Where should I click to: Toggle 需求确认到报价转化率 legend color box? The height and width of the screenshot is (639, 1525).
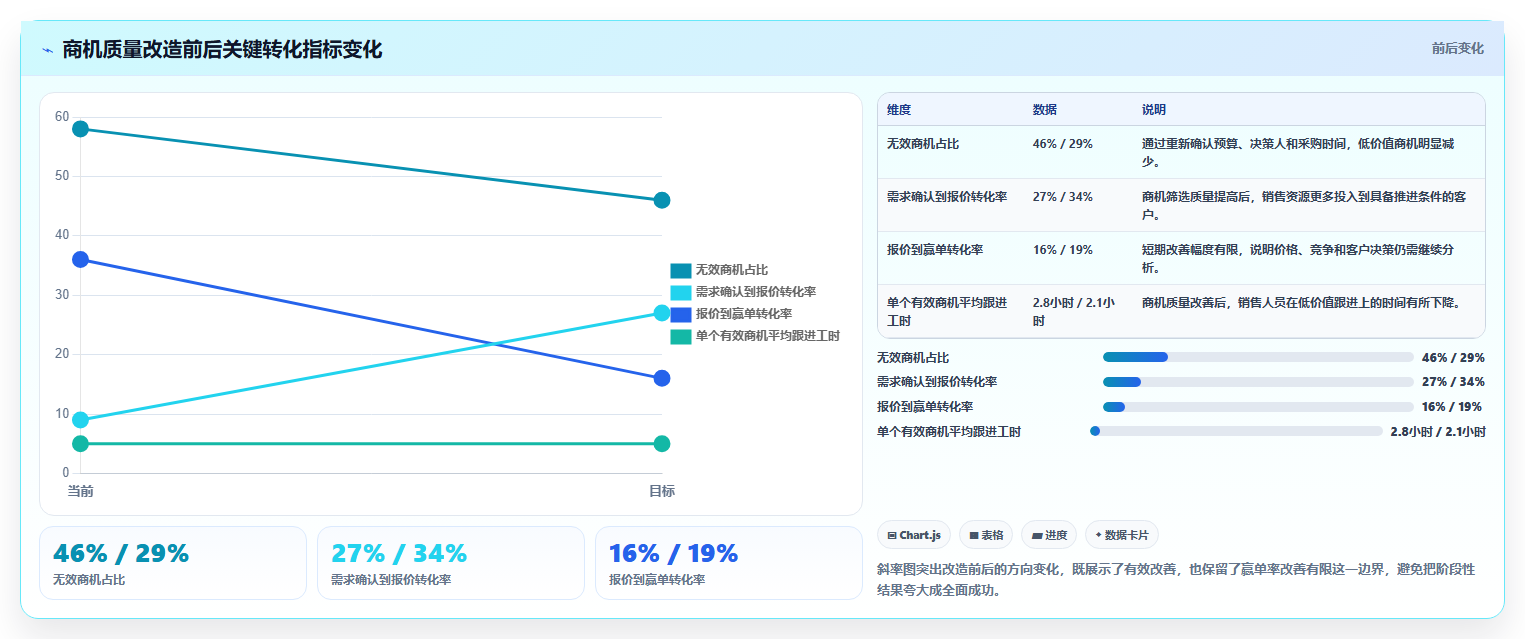pyautogui.click(x=681, y=292)
